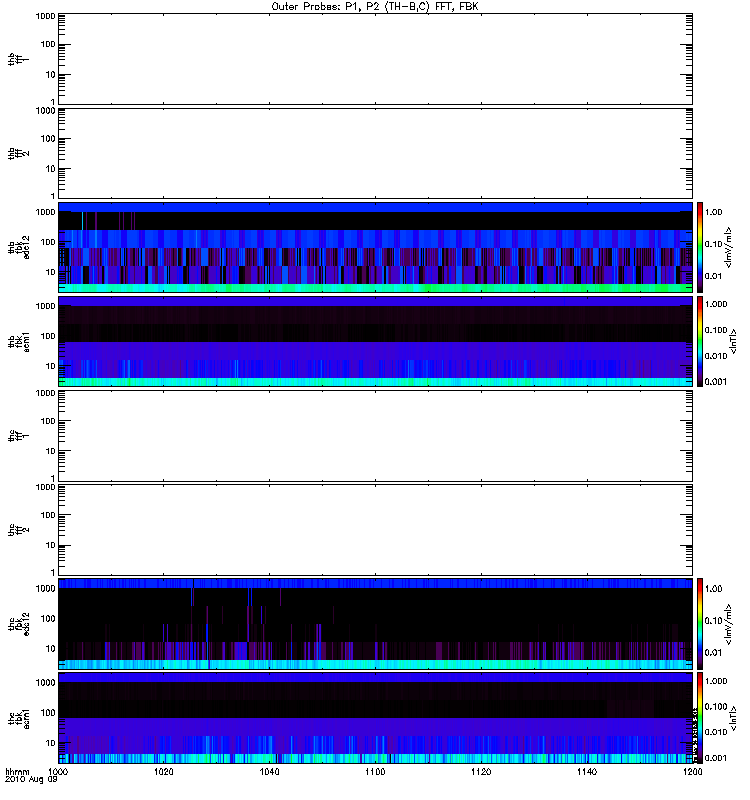Click the 1120 time axis label
750x800 pixels.
click(480, 773)
